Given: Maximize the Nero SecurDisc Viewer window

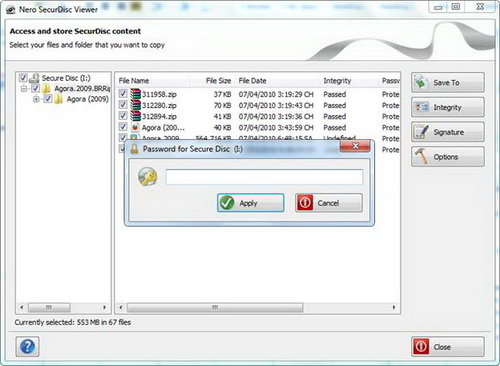Looking at the screenshot, I should coord(456,6).
